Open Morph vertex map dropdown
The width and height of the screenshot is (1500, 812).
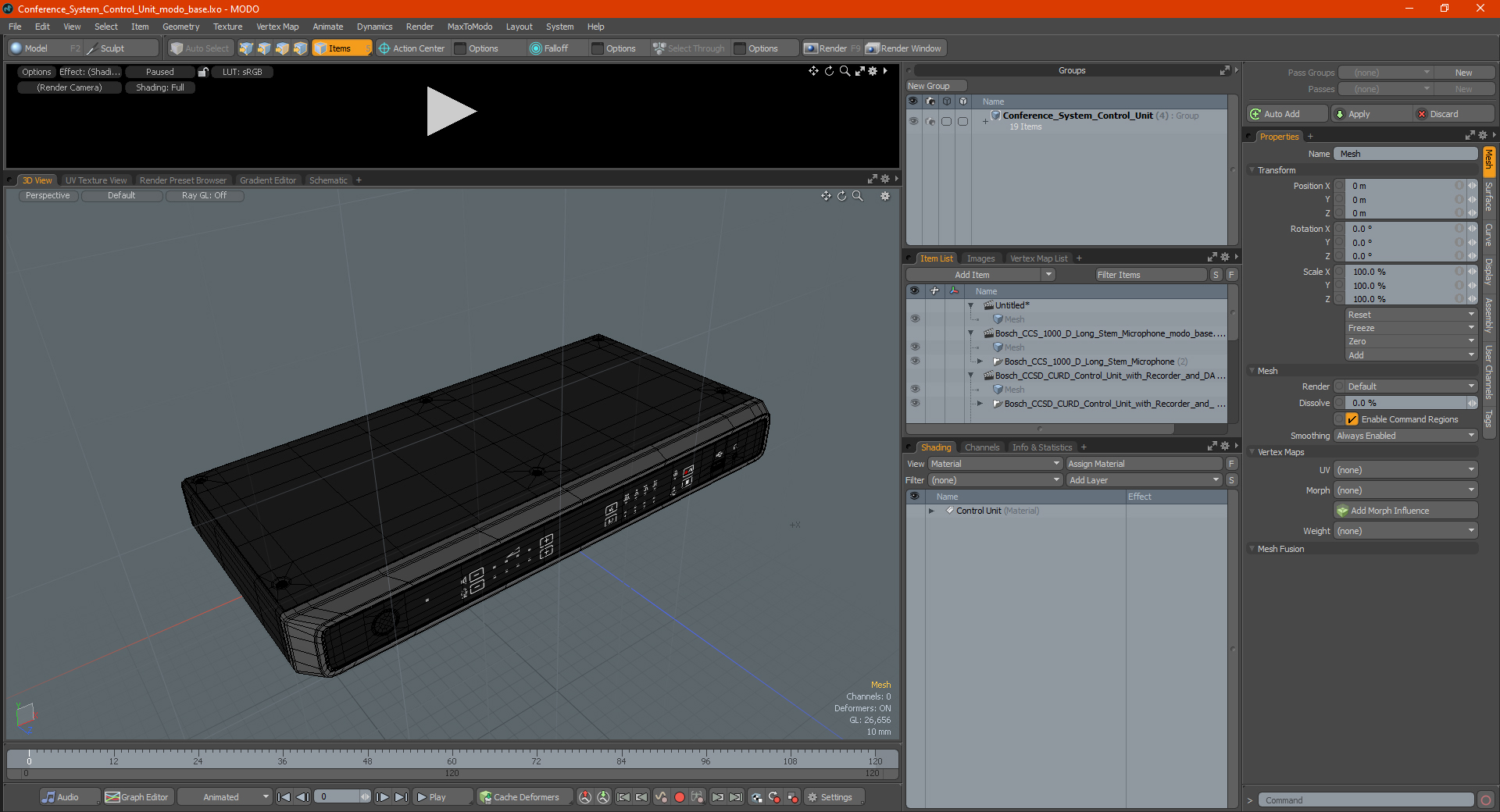[1405, 490]
